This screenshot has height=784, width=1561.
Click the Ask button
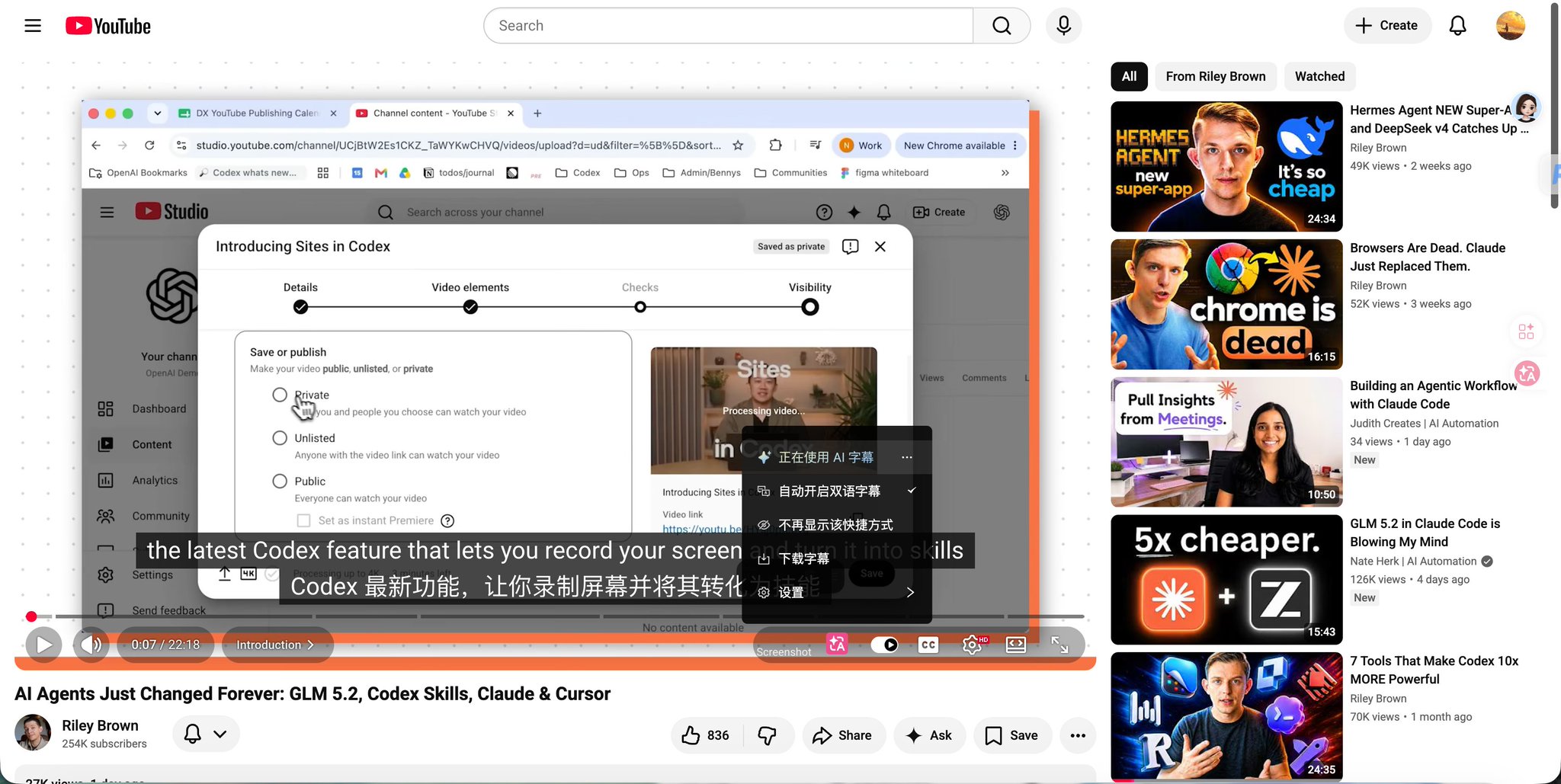pos(929,735)
